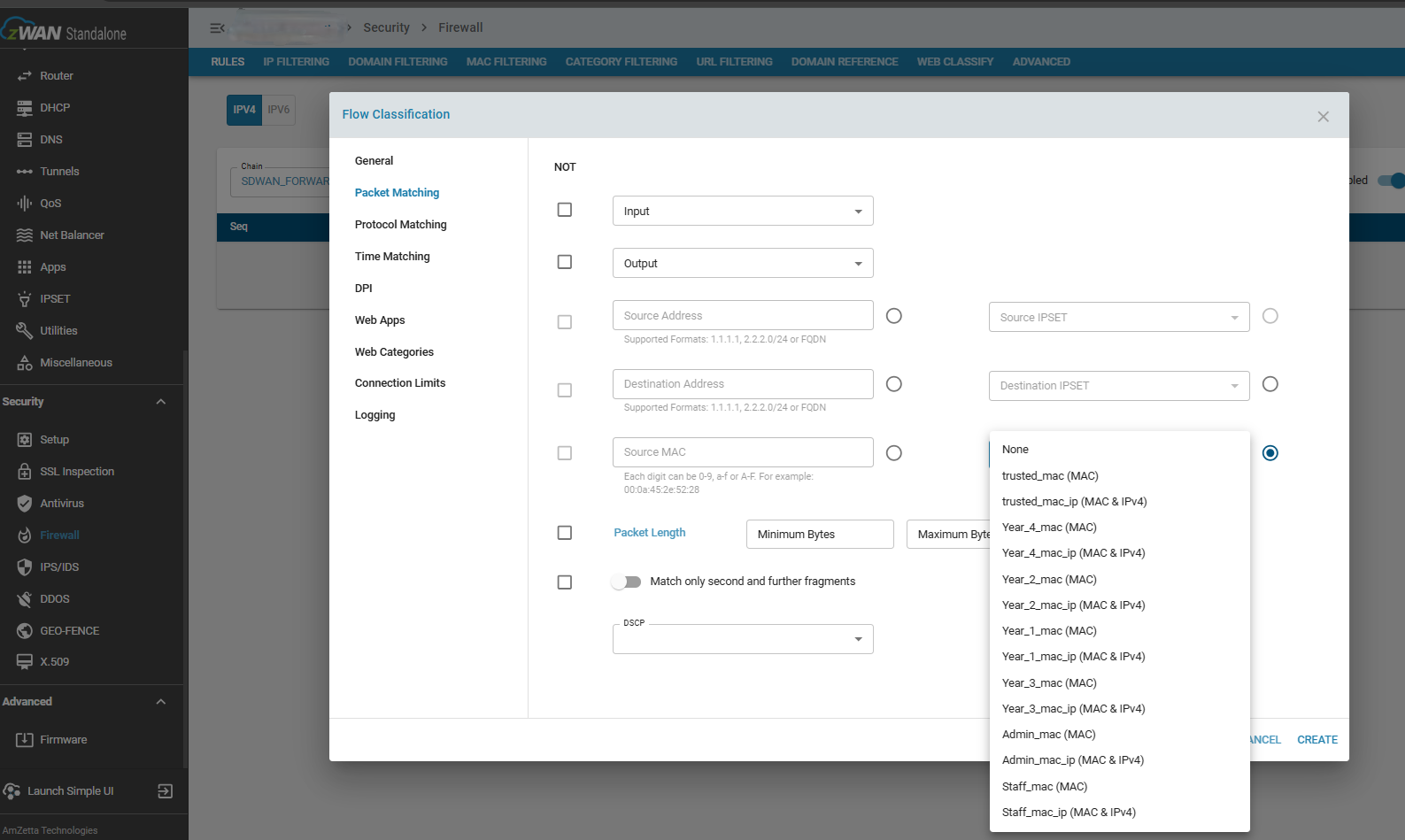Open the QoS sidebar icon
Image resolution: width=1405 pixels, height=840 pixels.
[x=24, y=203]
